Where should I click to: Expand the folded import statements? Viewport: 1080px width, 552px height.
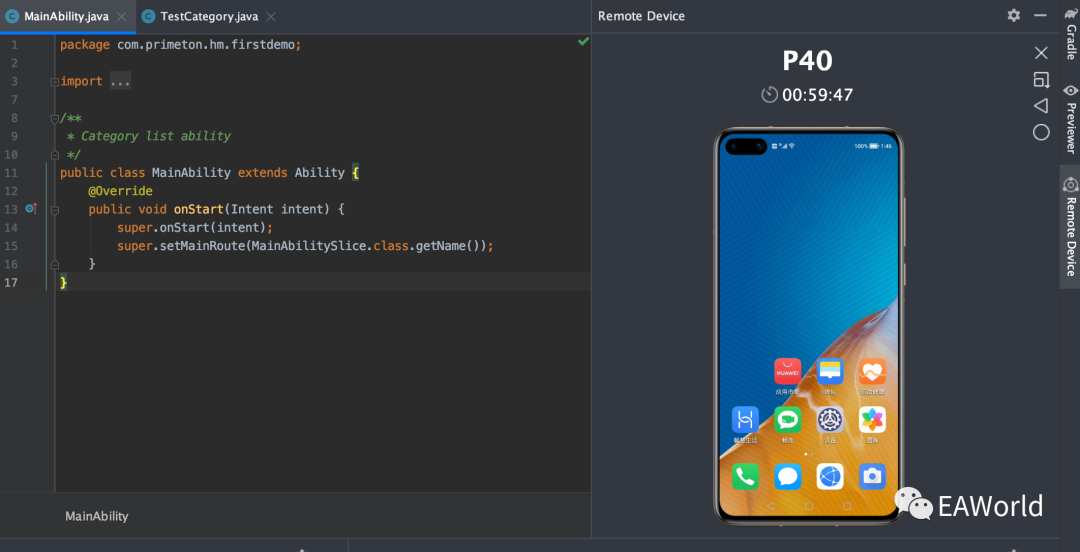tap(54, 82)
